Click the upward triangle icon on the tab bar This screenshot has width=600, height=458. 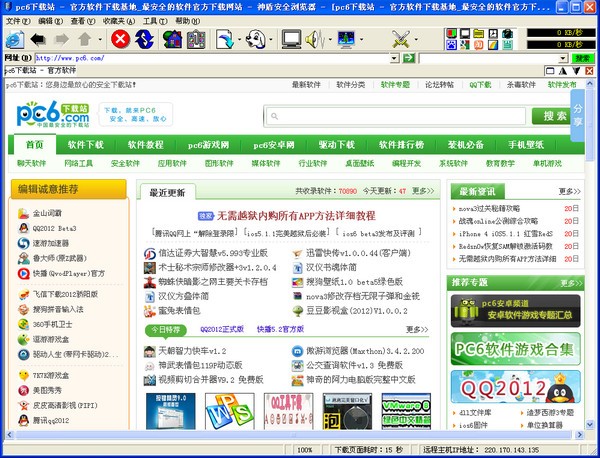(563, 71)
